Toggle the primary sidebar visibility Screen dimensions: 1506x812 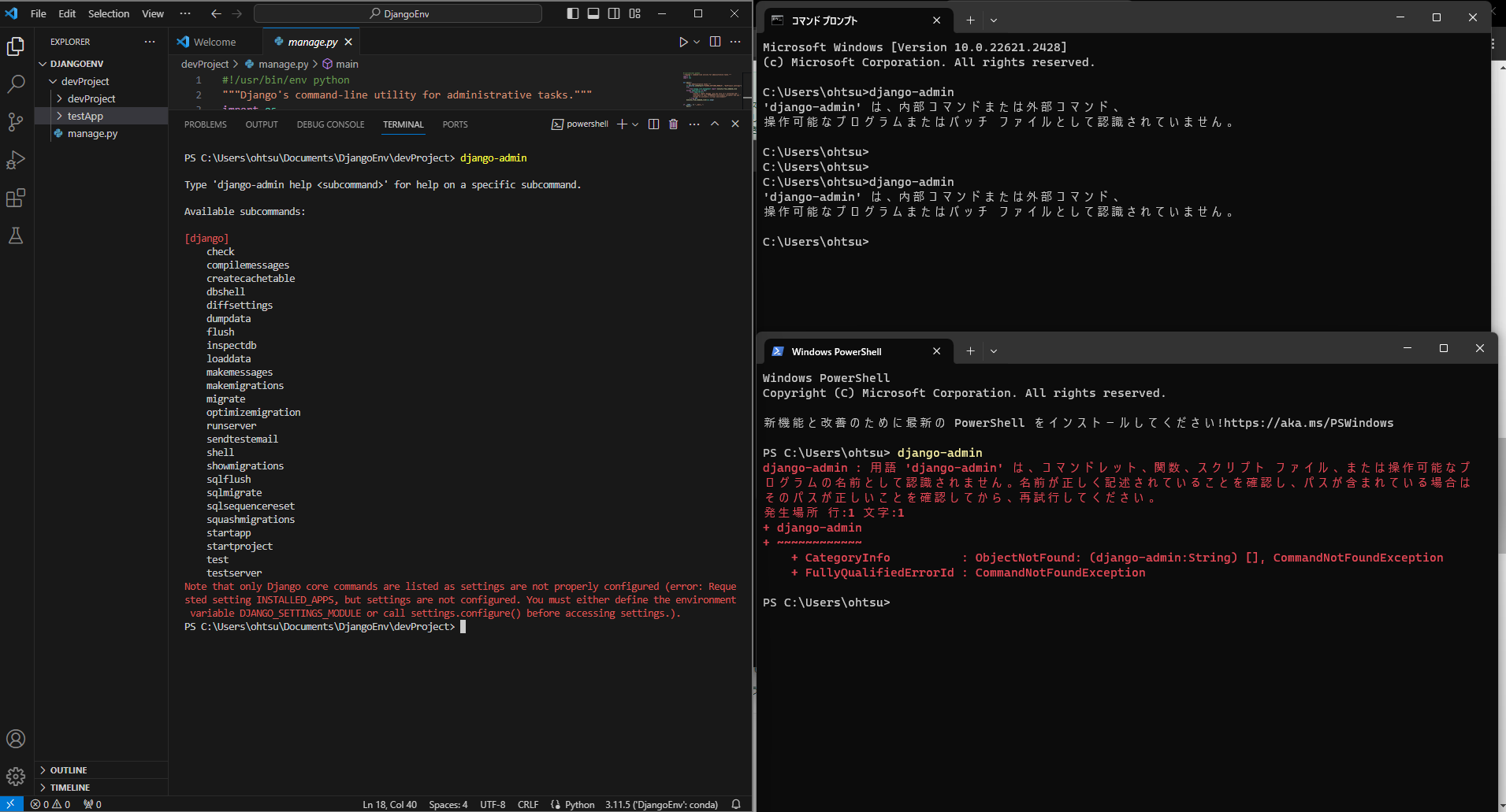(573, 13)
